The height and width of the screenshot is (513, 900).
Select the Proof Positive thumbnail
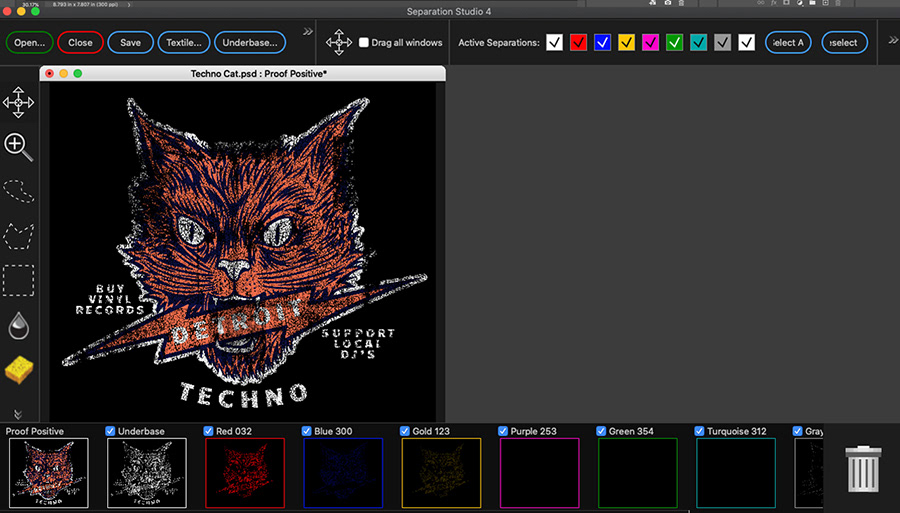click(49, 473)
